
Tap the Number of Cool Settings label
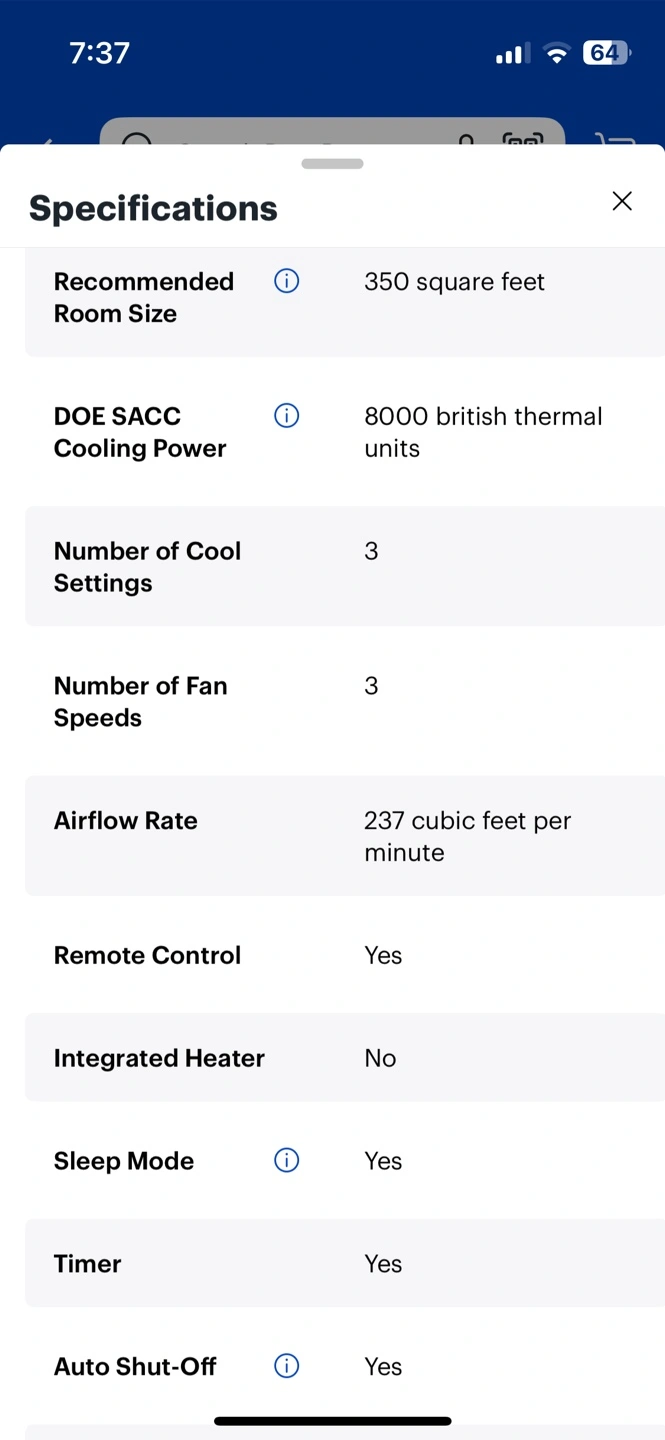click(x=147, y=567)
